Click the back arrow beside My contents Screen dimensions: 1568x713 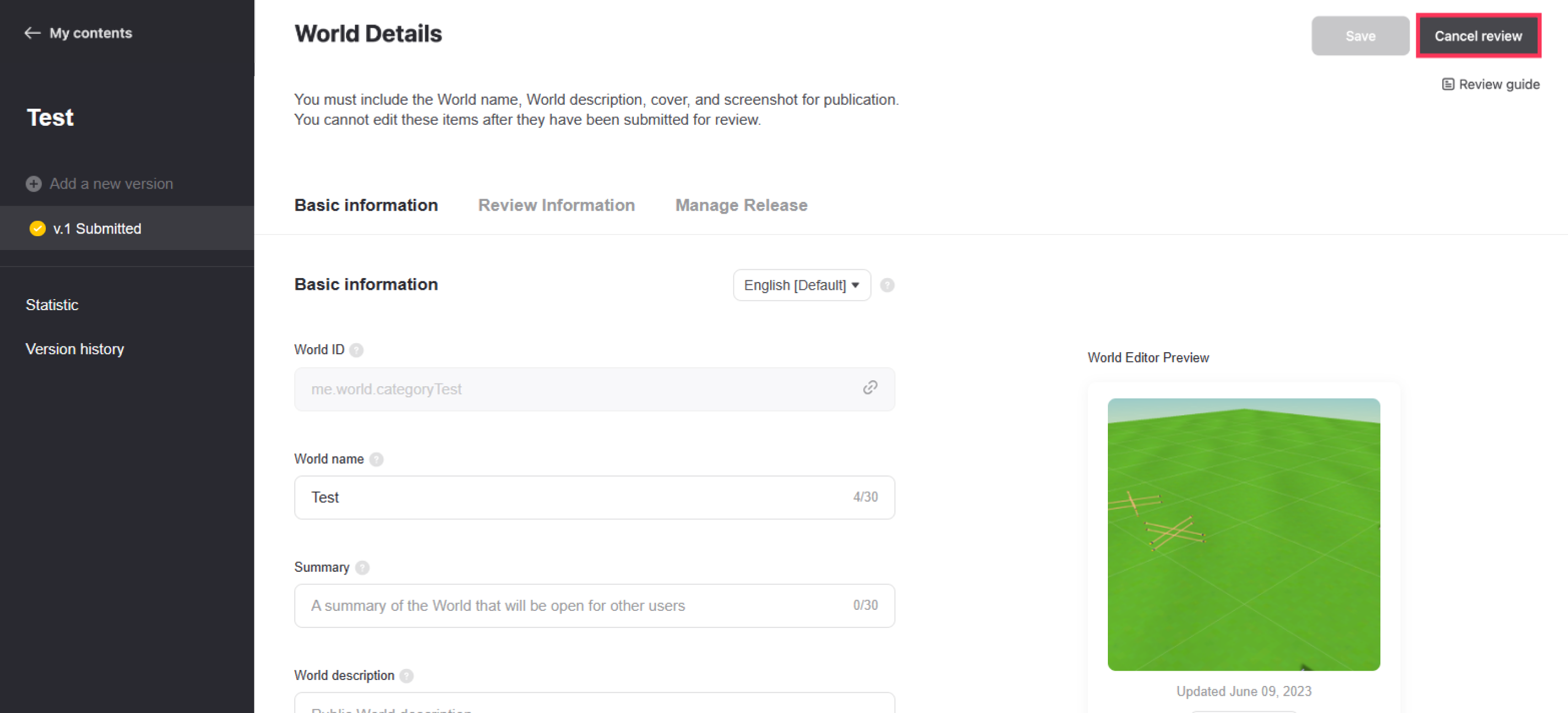(x=32, y=33)
